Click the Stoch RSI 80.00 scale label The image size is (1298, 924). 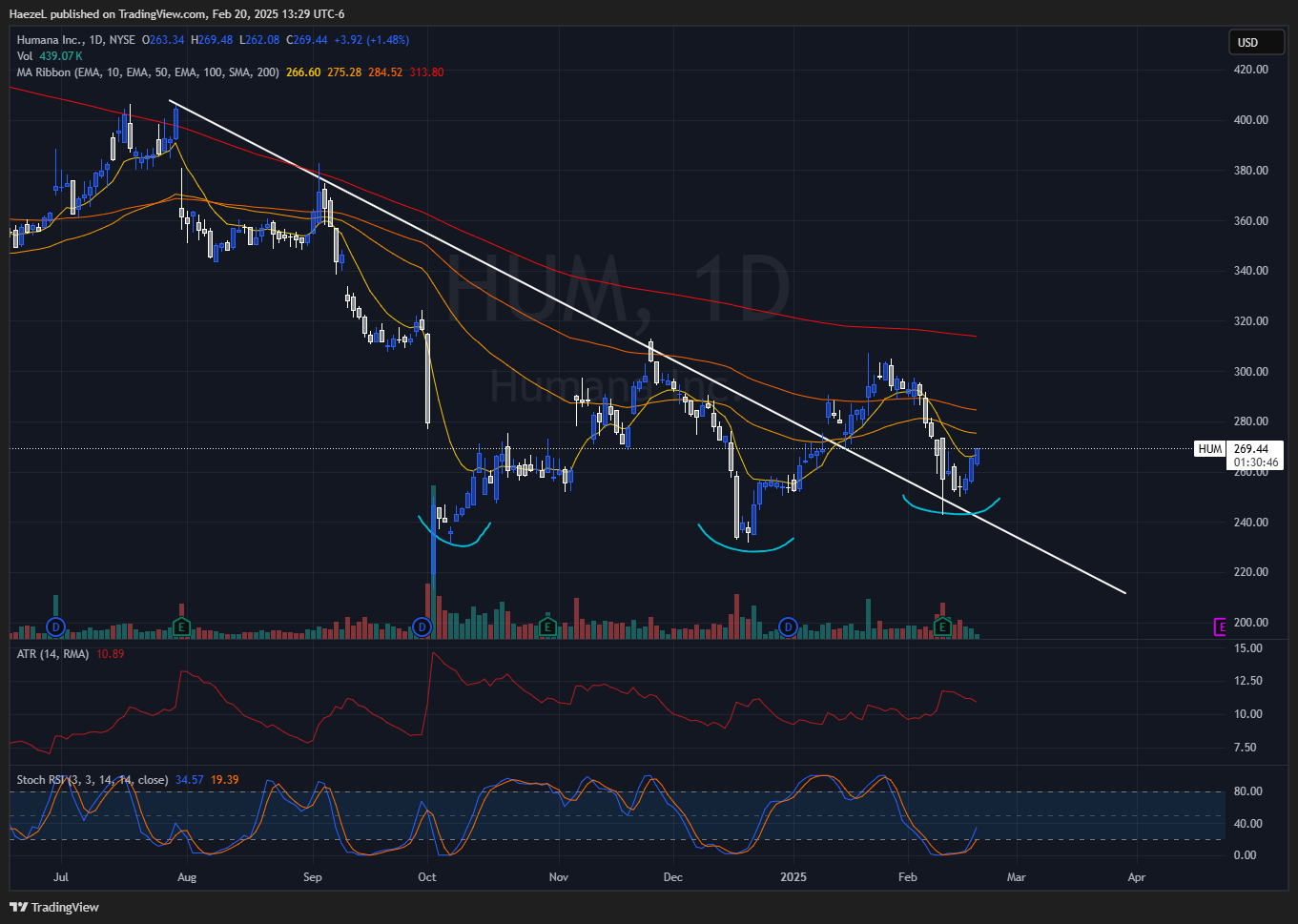[x=1247, y=791]
